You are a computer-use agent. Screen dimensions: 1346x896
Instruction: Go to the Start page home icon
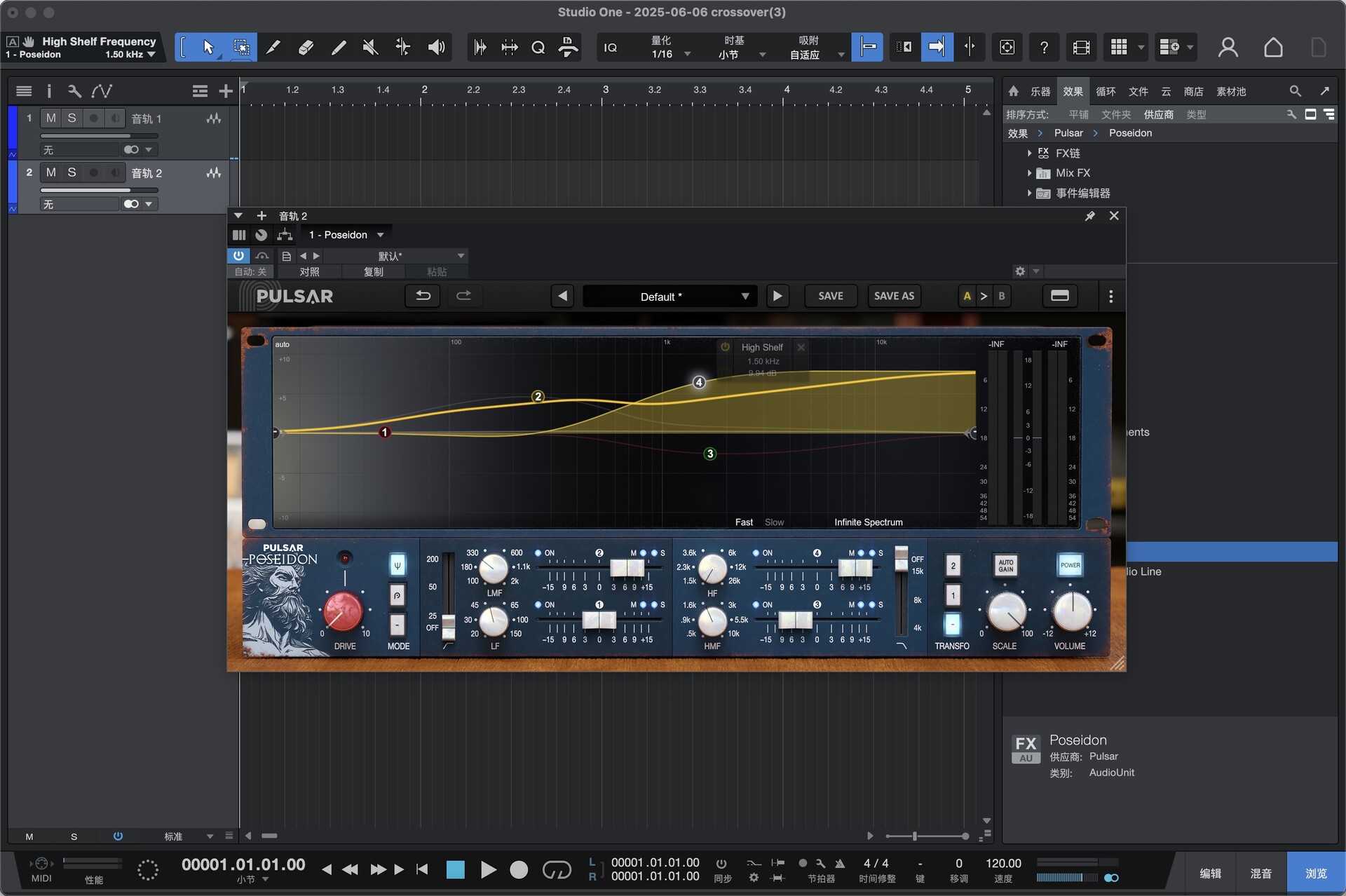tap(1273, 47)
